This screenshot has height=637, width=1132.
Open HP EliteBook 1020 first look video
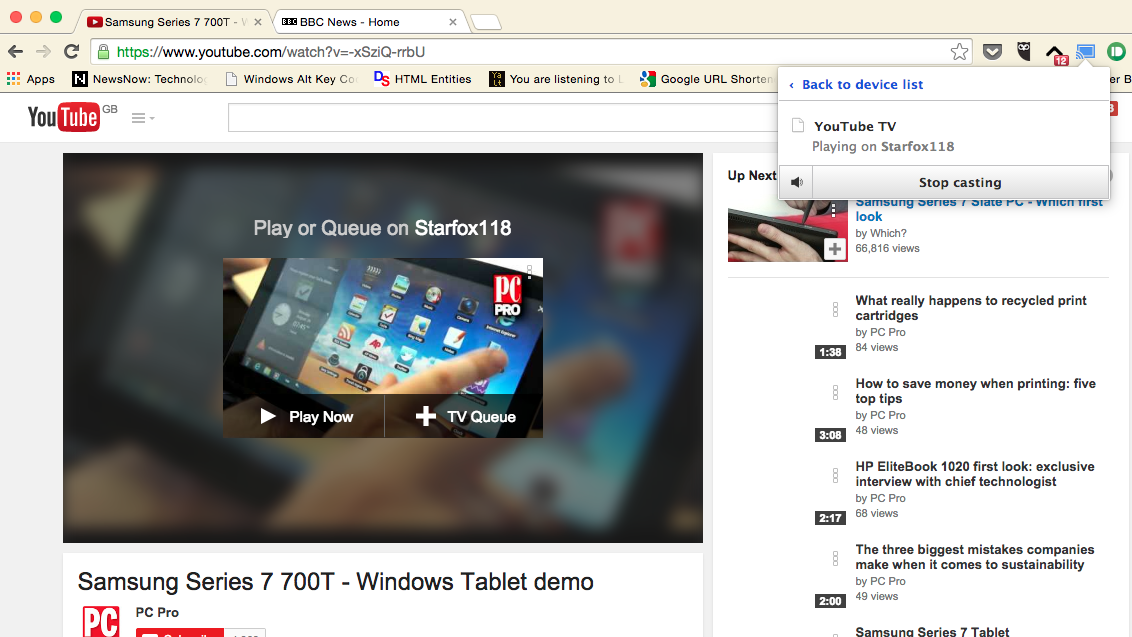coord(975,474)
